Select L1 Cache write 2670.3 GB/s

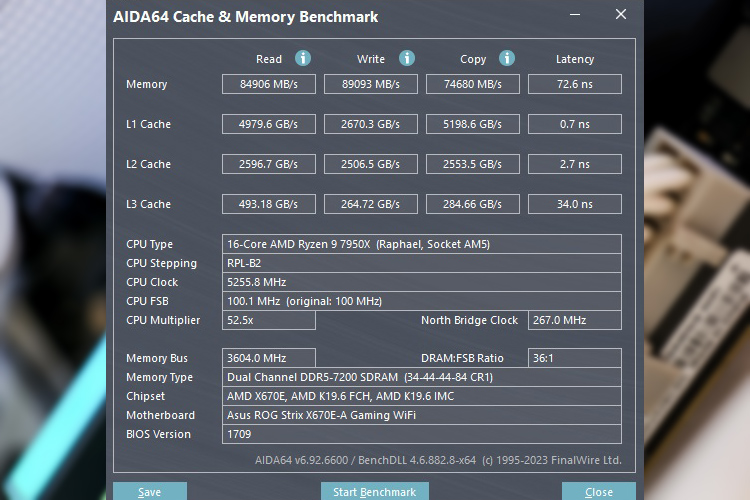pyautogui.click(x=371, y=124)
